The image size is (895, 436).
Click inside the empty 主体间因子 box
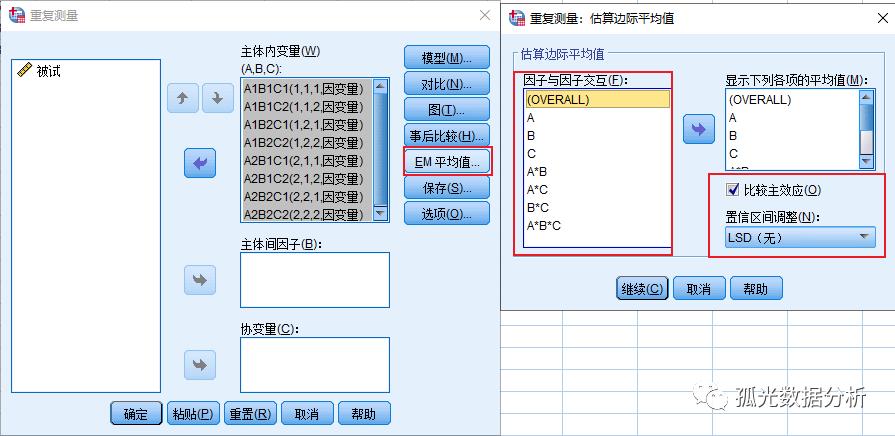pos(315,280)
